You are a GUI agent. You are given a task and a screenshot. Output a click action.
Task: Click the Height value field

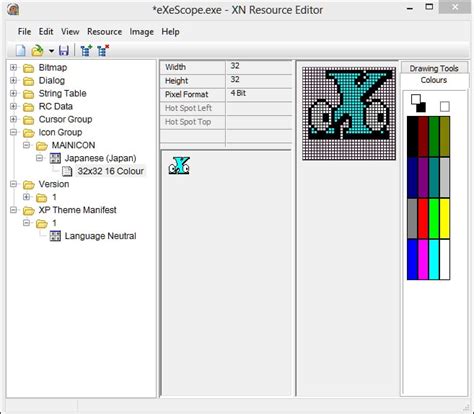coord(259,80)
